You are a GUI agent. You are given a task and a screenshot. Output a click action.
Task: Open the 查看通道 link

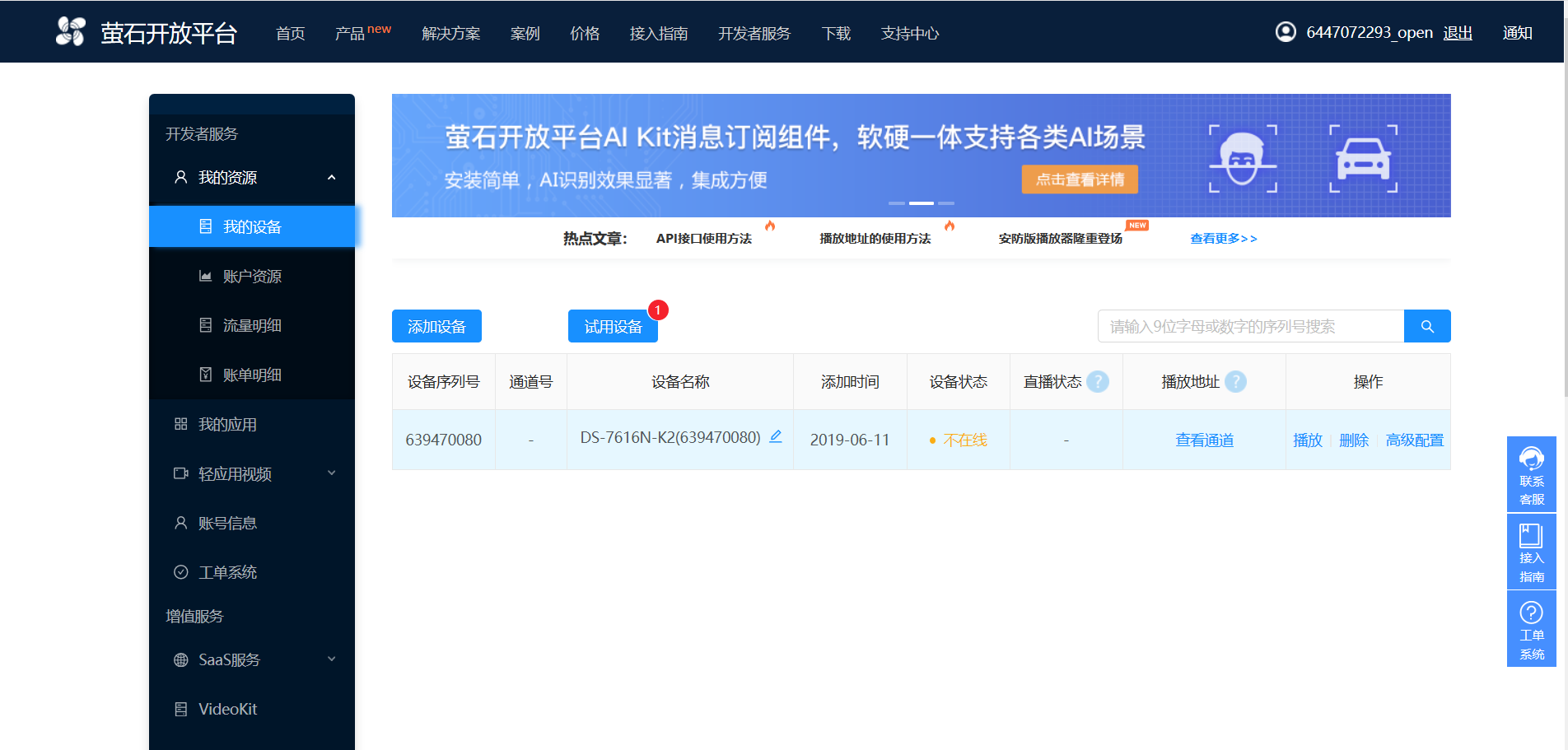(x=1204, y=440)
